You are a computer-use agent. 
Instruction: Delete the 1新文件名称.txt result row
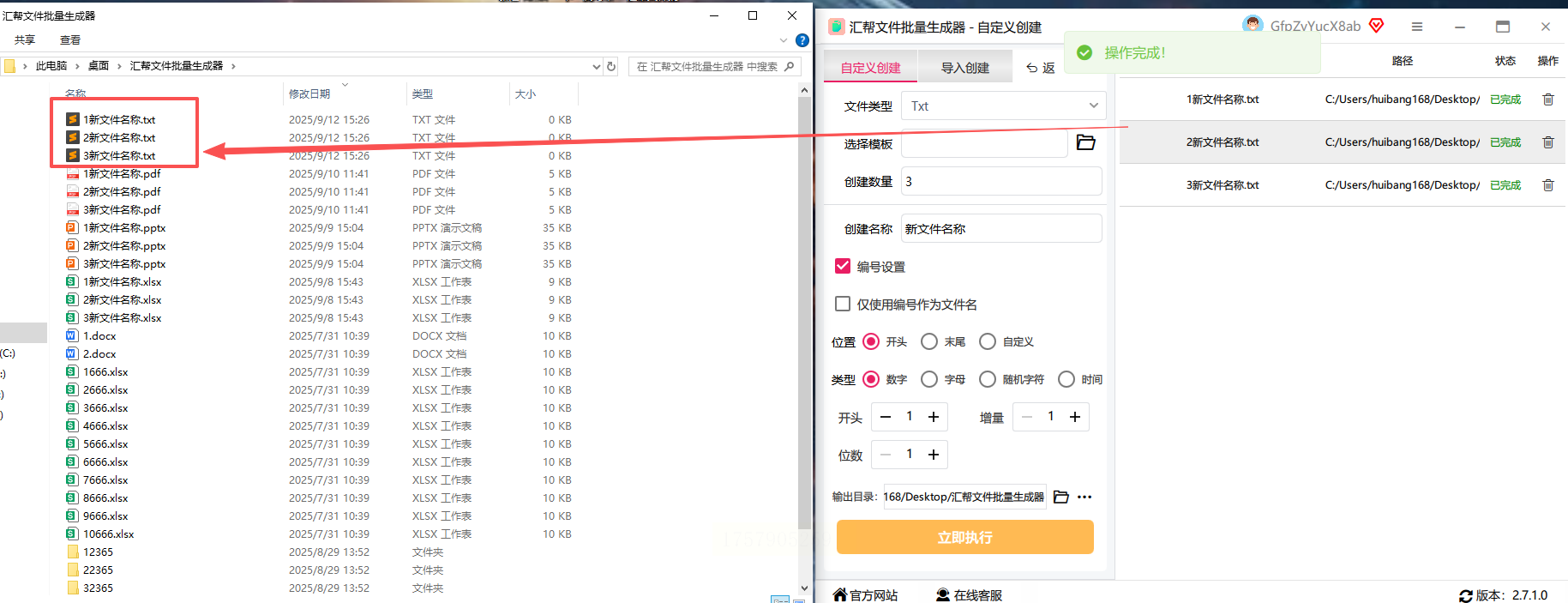click(x=1548, y=99)
